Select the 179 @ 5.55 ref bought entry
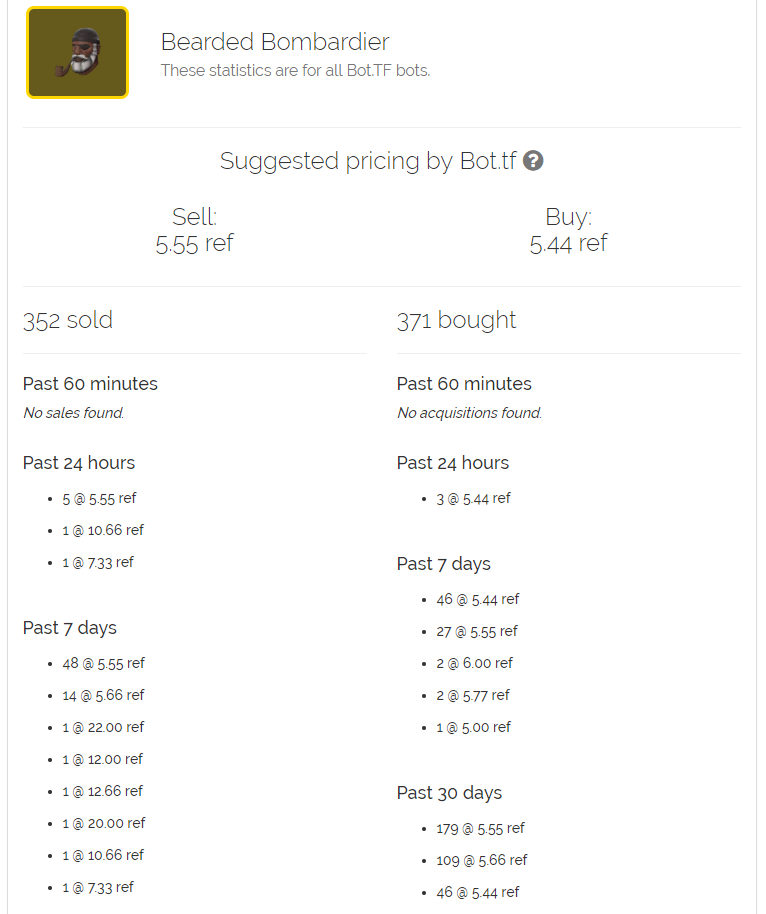Screen dimensions: 766x914 coord(480,828)
